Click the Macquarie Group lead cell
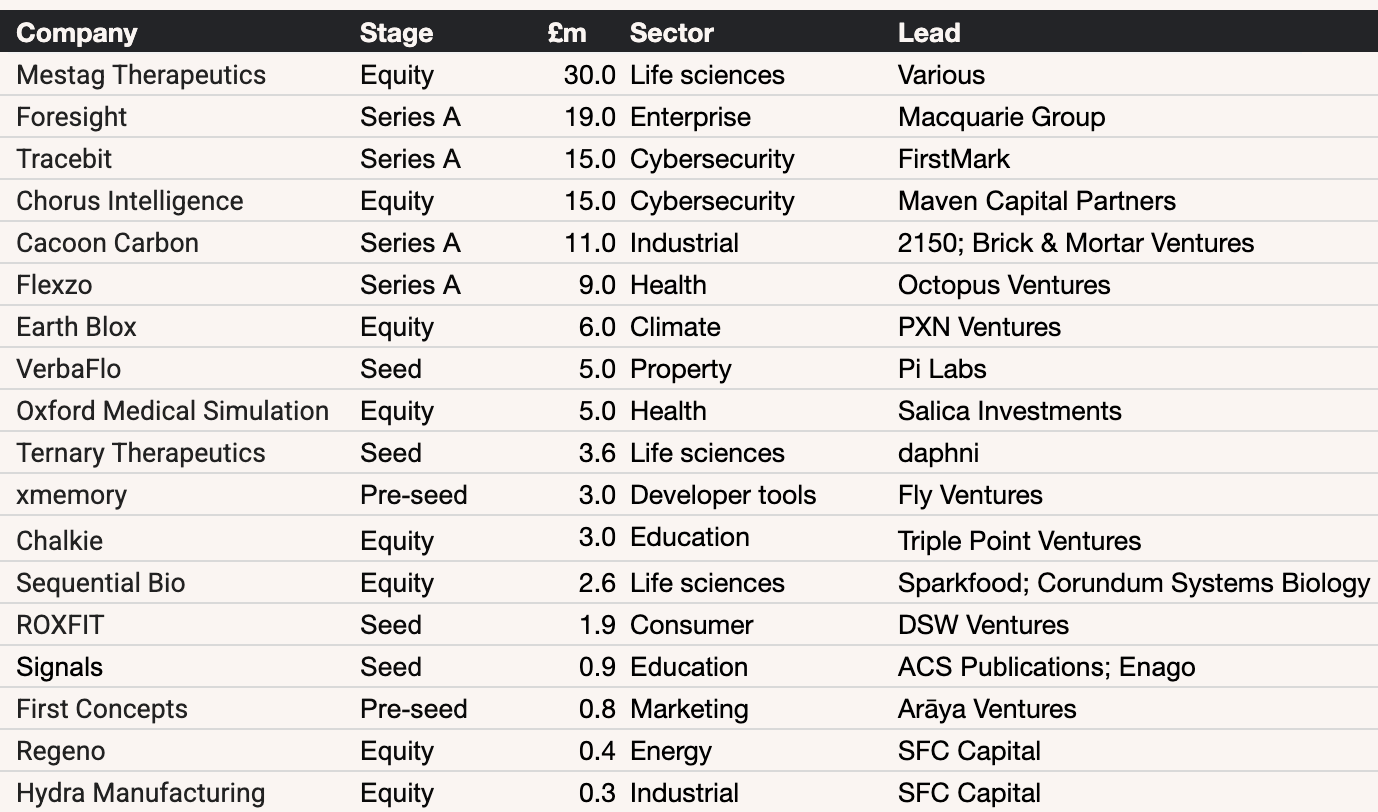The image size is (1378, 812). click(1001, 117)
